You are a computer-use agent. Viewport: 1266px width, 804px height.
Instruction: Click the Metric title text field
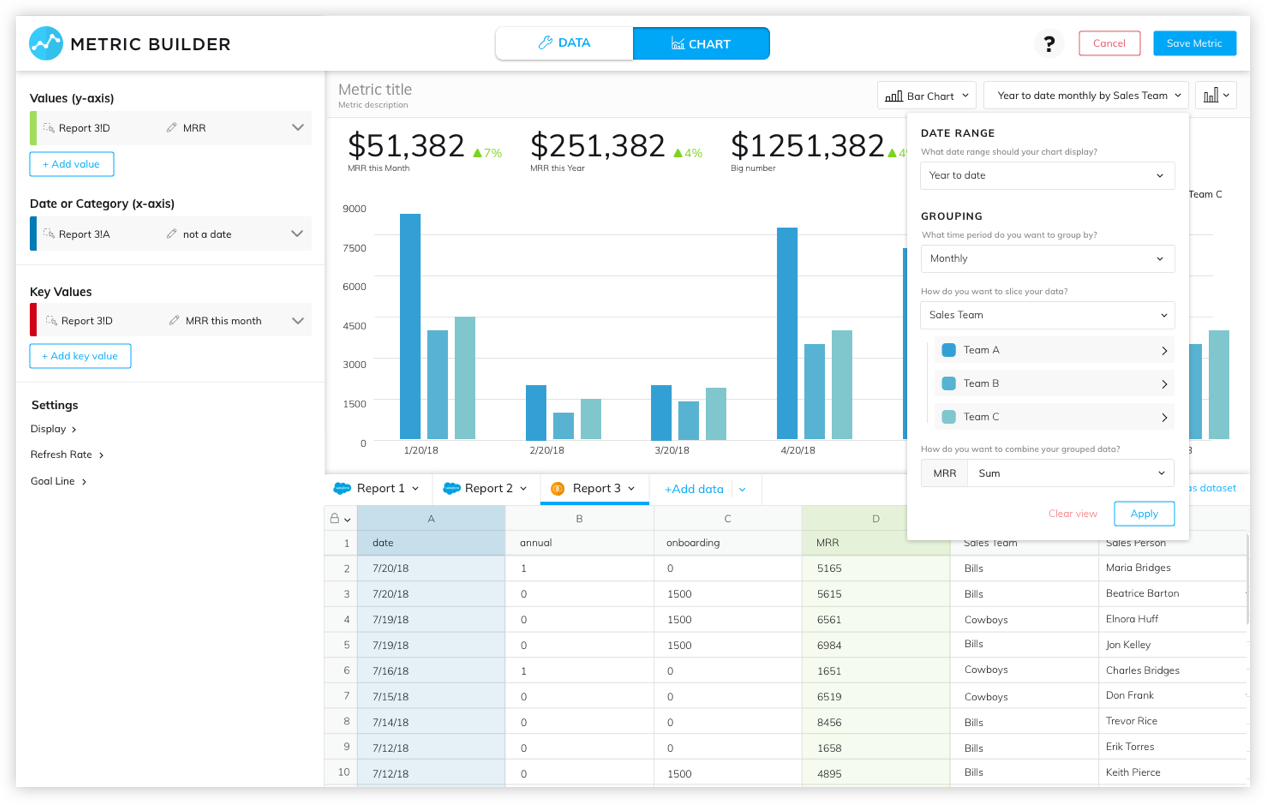point(375,89)
